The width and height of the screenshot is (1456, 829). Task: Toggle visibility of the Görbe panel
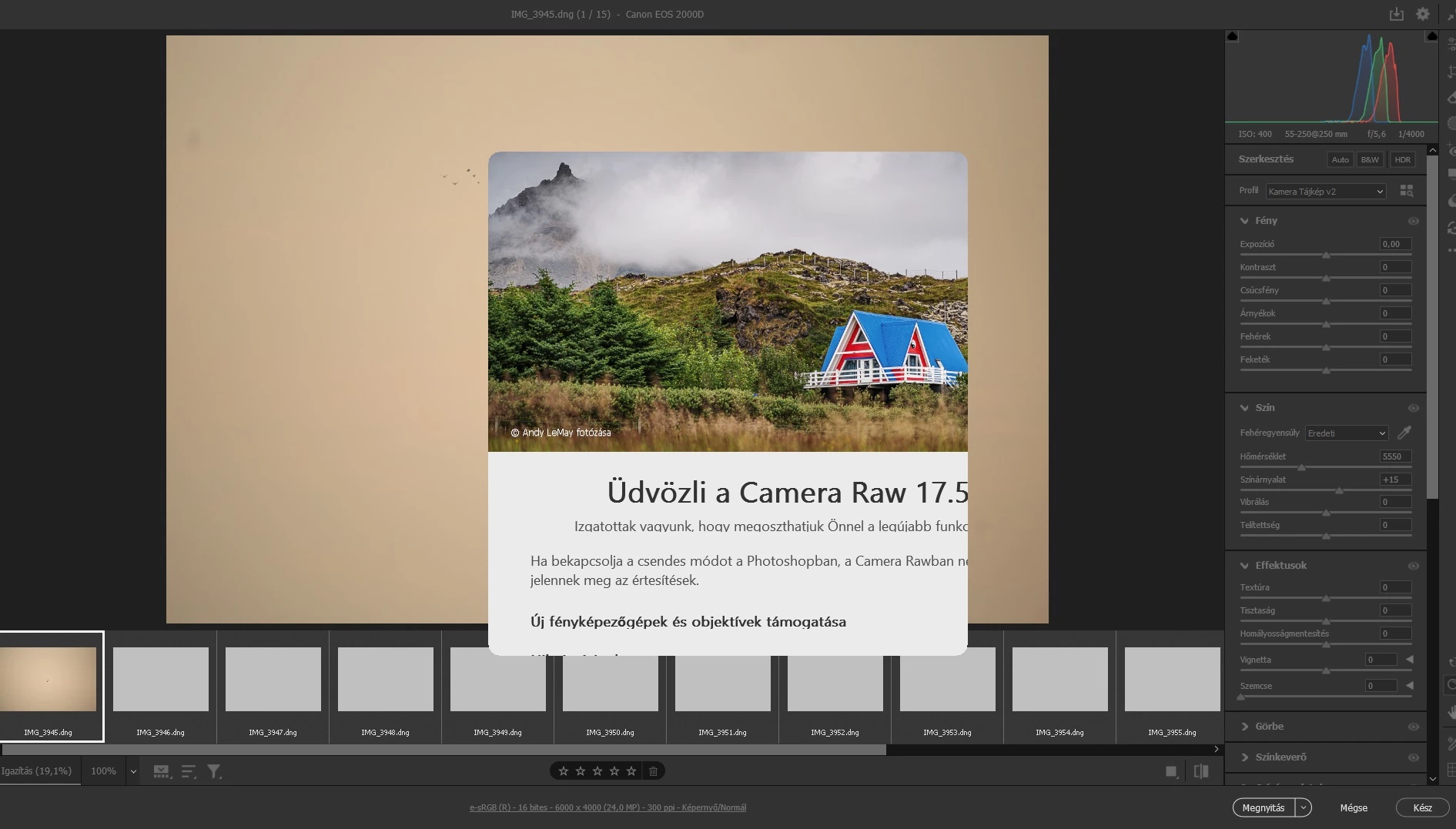(1414, 727)
